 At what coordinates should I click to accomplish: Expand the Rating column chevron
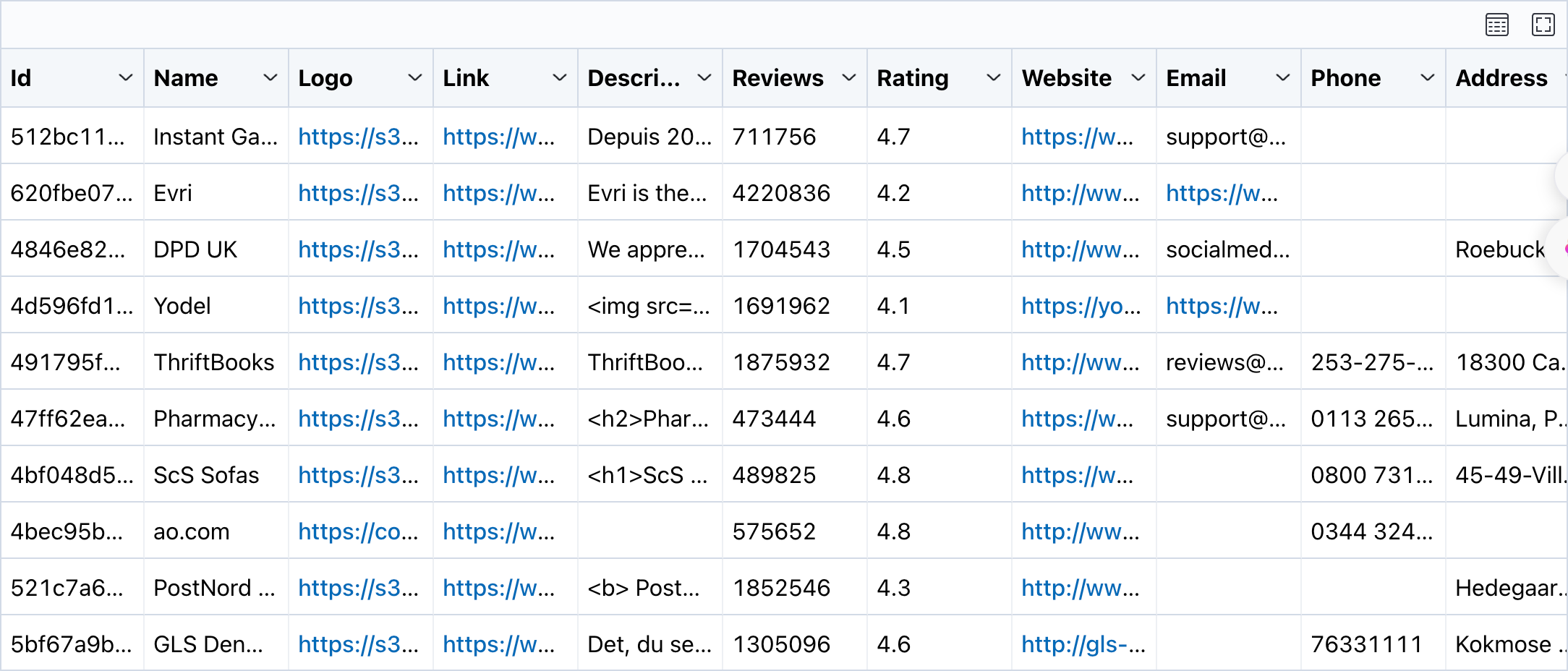pyautogui.click(x=994, y=78)
